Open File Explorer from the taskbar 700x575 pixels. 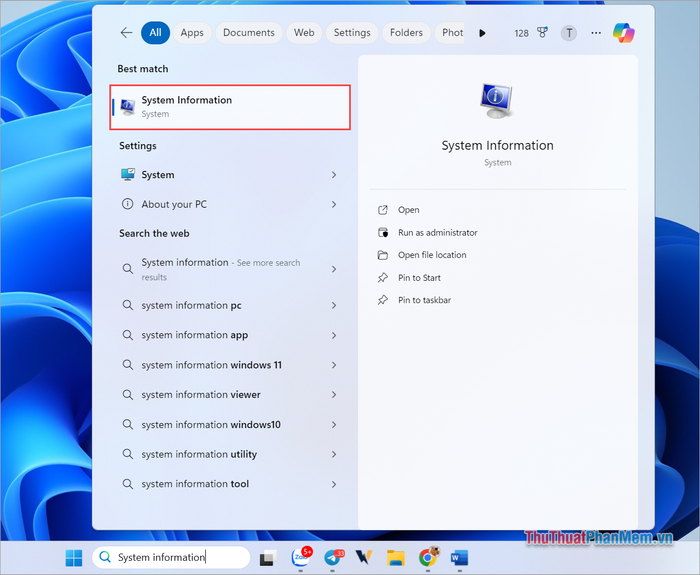(396, 558)
